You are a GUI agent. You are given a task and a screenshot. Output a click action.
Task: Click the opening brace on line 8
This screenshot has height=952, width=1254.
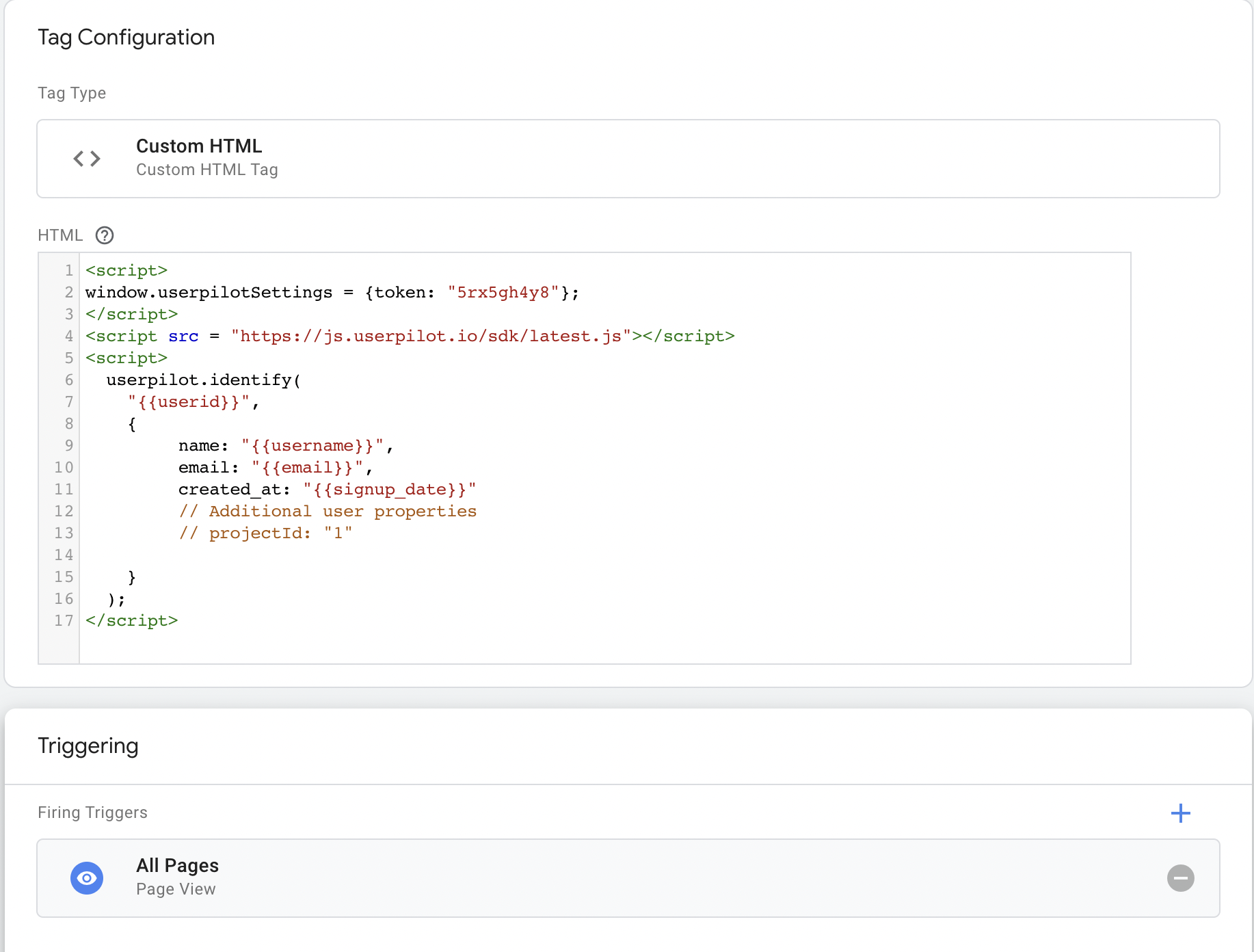(132, 424)
